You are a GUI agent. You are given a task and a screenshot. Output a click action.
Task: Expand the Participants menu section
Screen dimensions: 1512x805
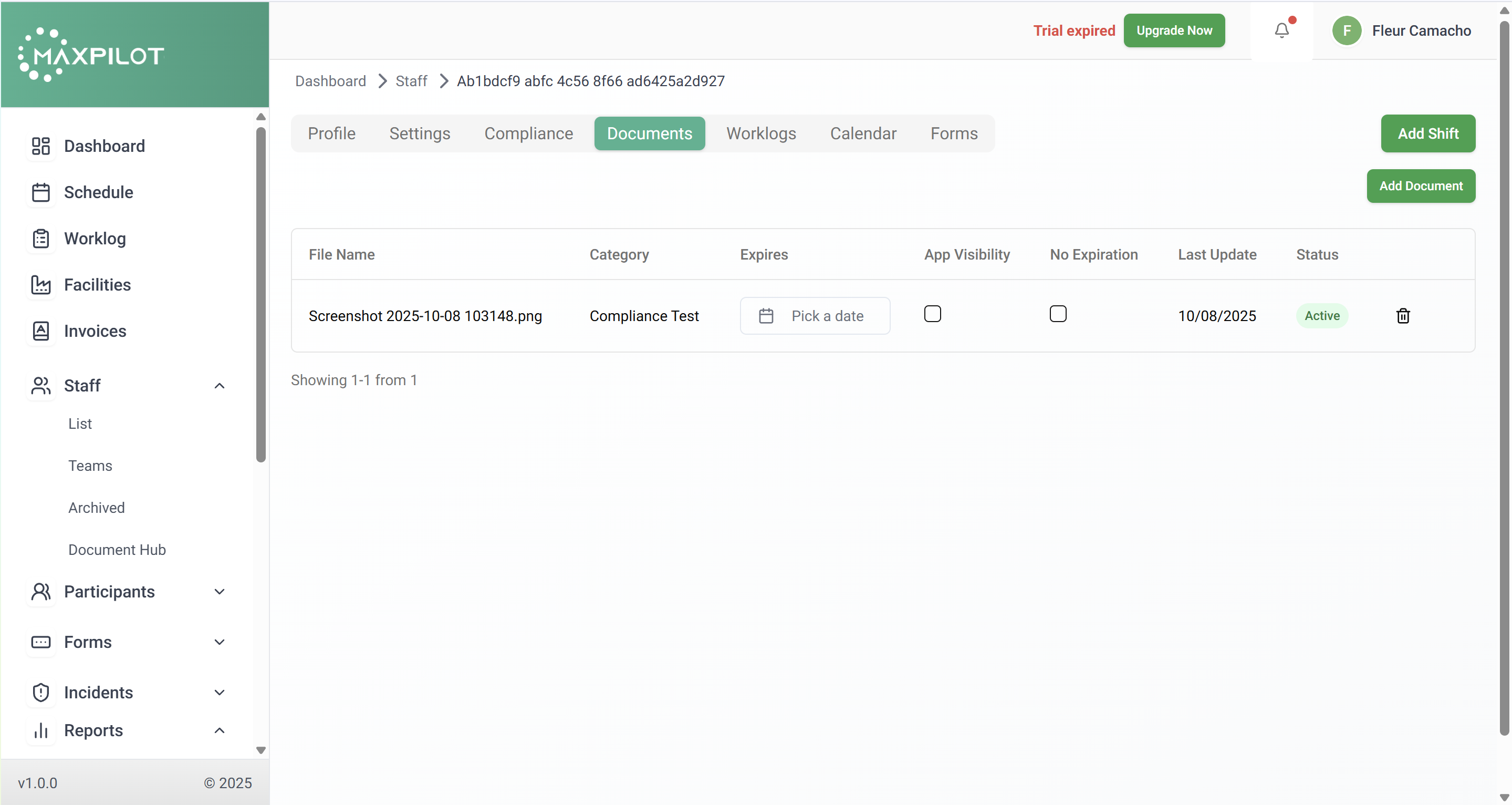pos(219,592)
